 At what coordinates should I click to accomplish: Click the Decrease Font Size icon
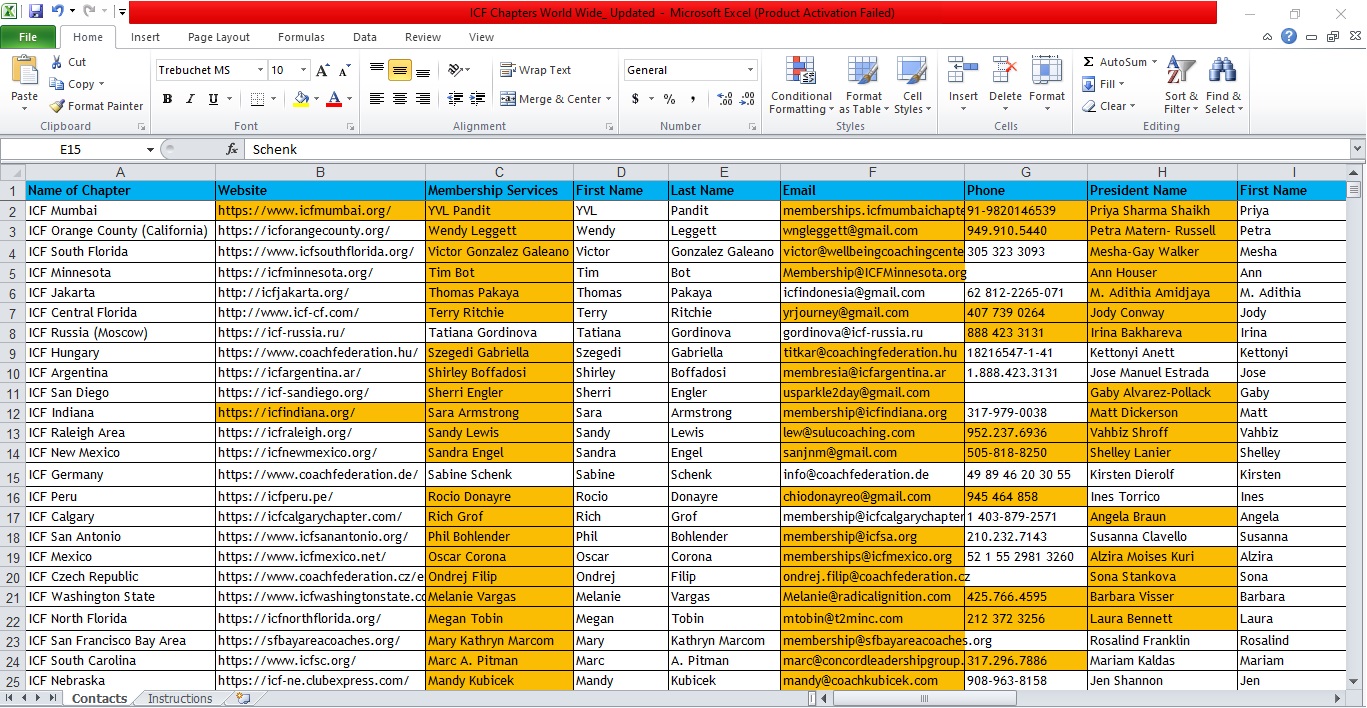pos(344,70)
